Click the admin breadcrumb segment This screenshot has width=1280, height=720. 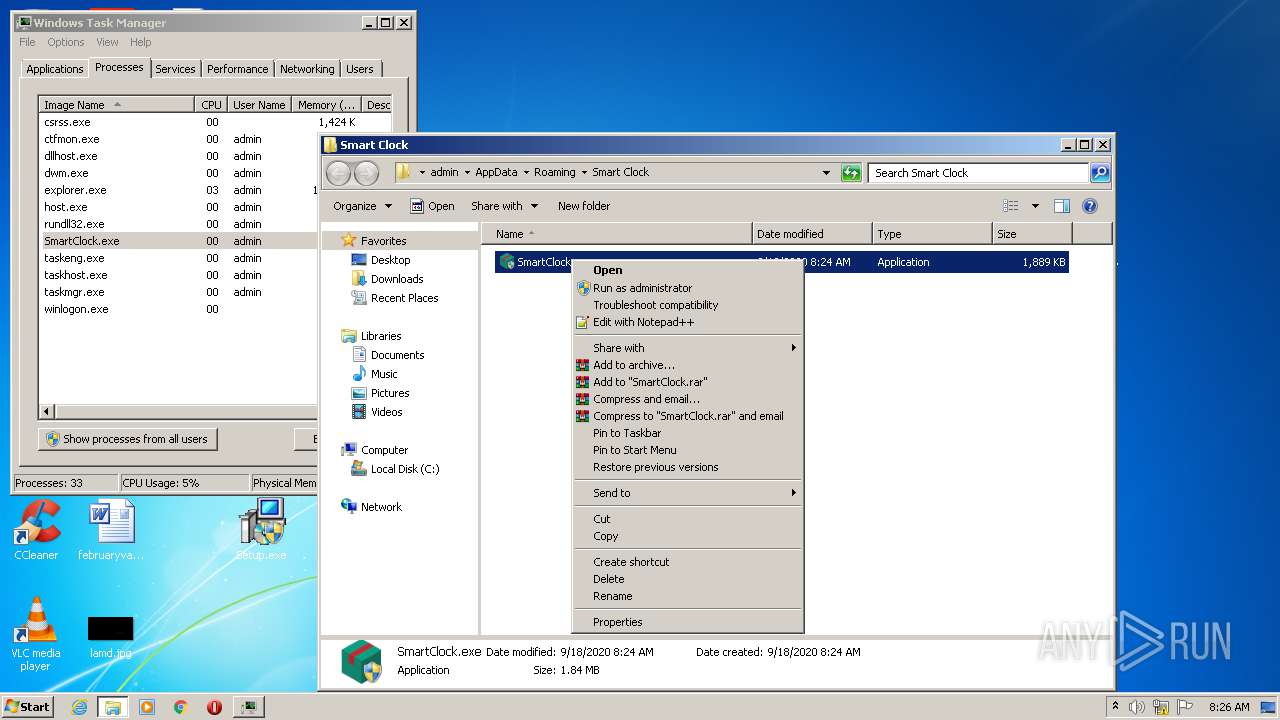pyautogui.click(x=444, y=172)
